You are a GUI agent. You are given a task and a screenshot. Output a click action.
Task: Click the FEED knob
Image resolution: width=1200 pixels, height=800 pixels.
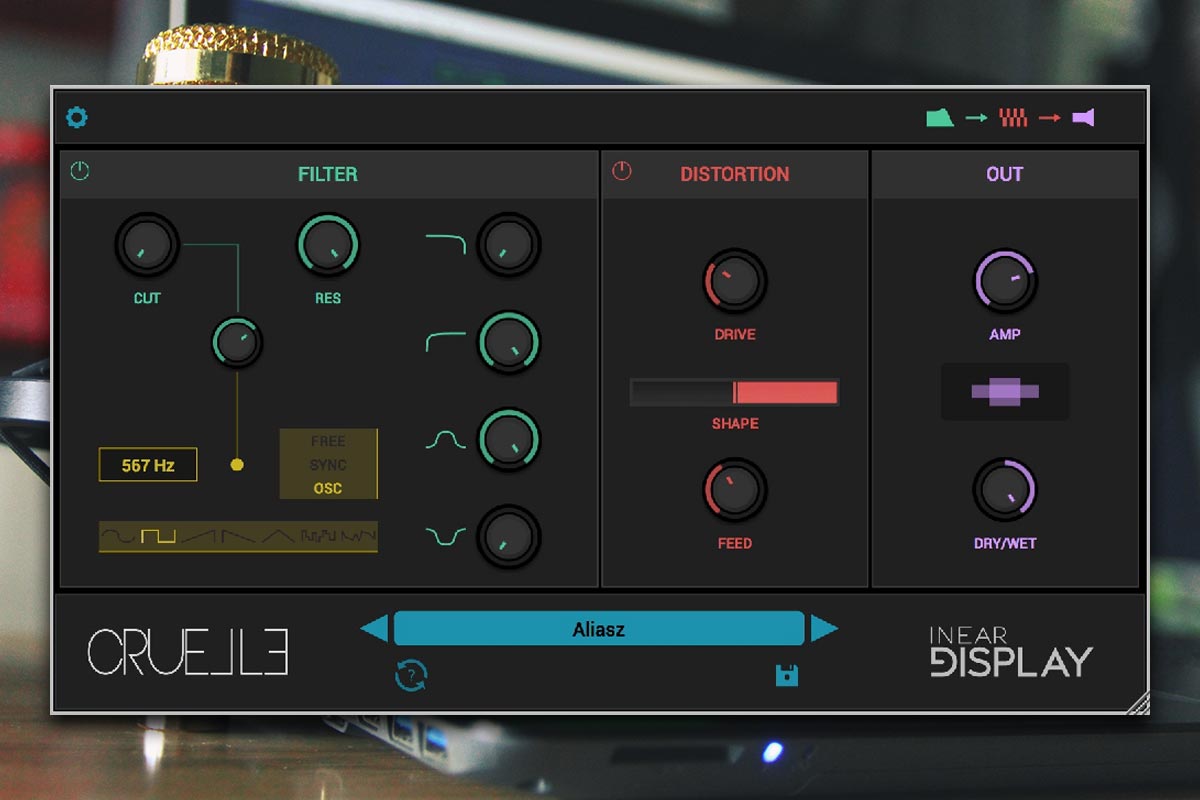coord(735,491)
